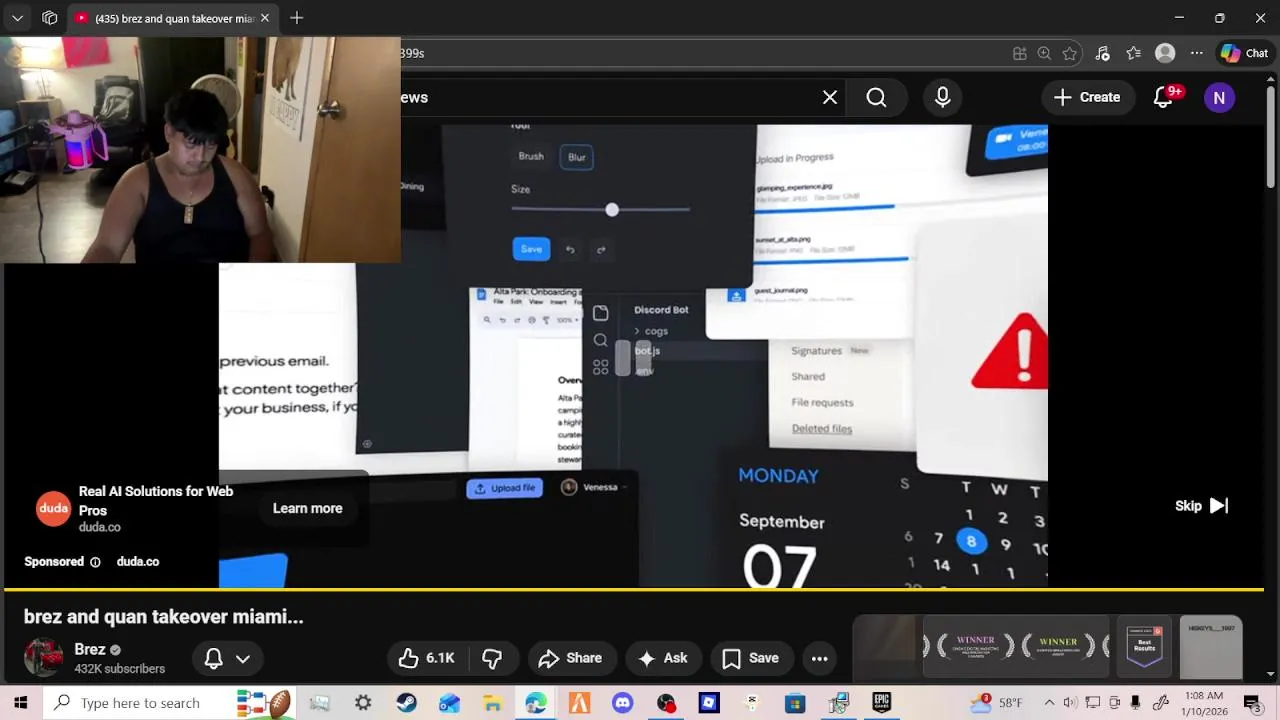Skip the advertisement
1280x720 pixels.
coord(1201,506)
